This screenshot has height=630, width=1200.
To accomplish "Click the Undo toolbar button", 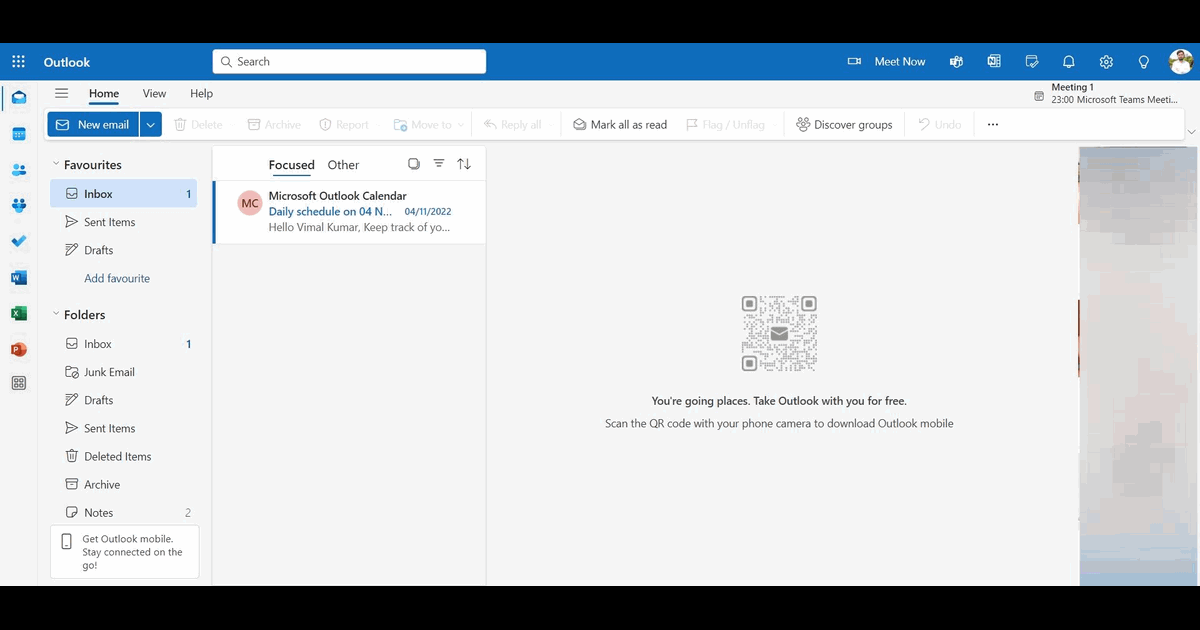I will pos(939,125).
